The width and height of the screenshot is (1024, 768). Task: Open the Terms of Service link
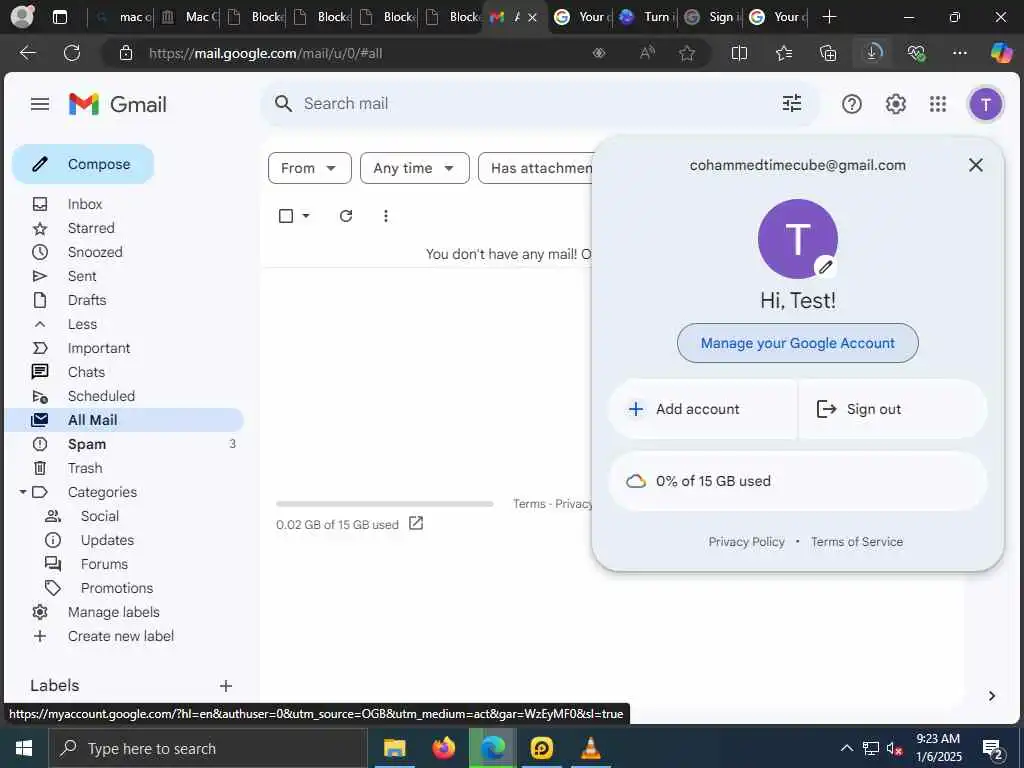click(x=857, y=541)
